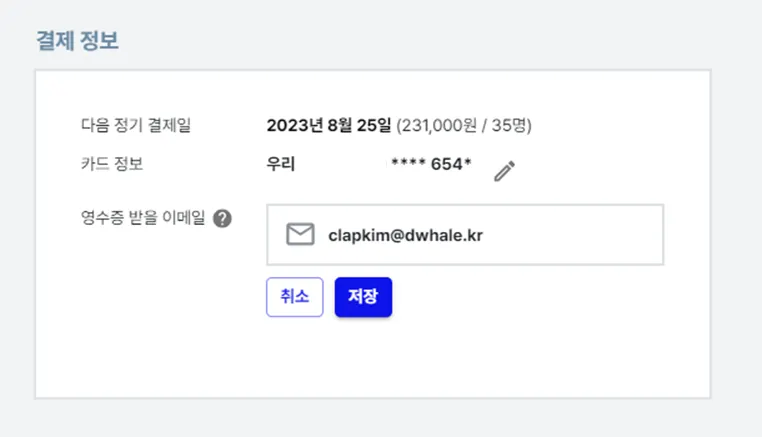Screen dimensions: 762x437
Task: Save the receipt email with 저장
Action: point(363,297)
